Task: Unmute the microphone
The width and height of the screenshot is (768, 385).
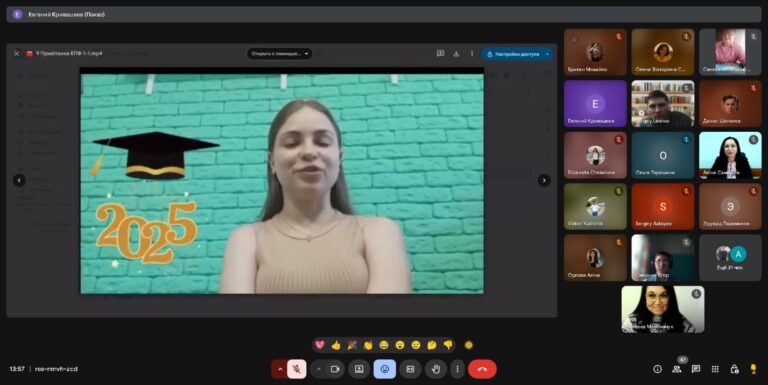Action: [297, 369]
